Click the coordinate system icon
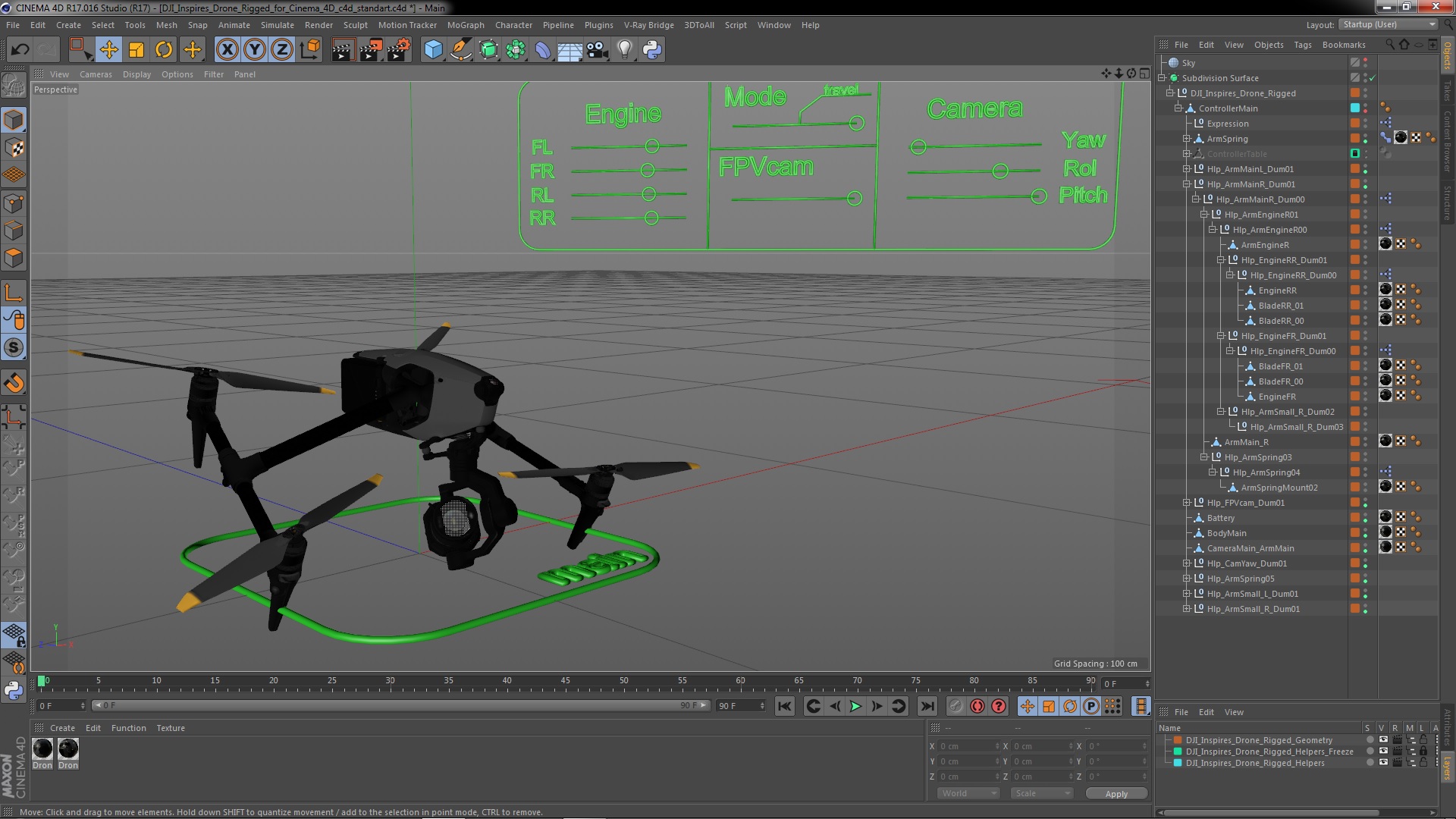The height and width of the screenshot is (819, 1456). click(310, 50)
